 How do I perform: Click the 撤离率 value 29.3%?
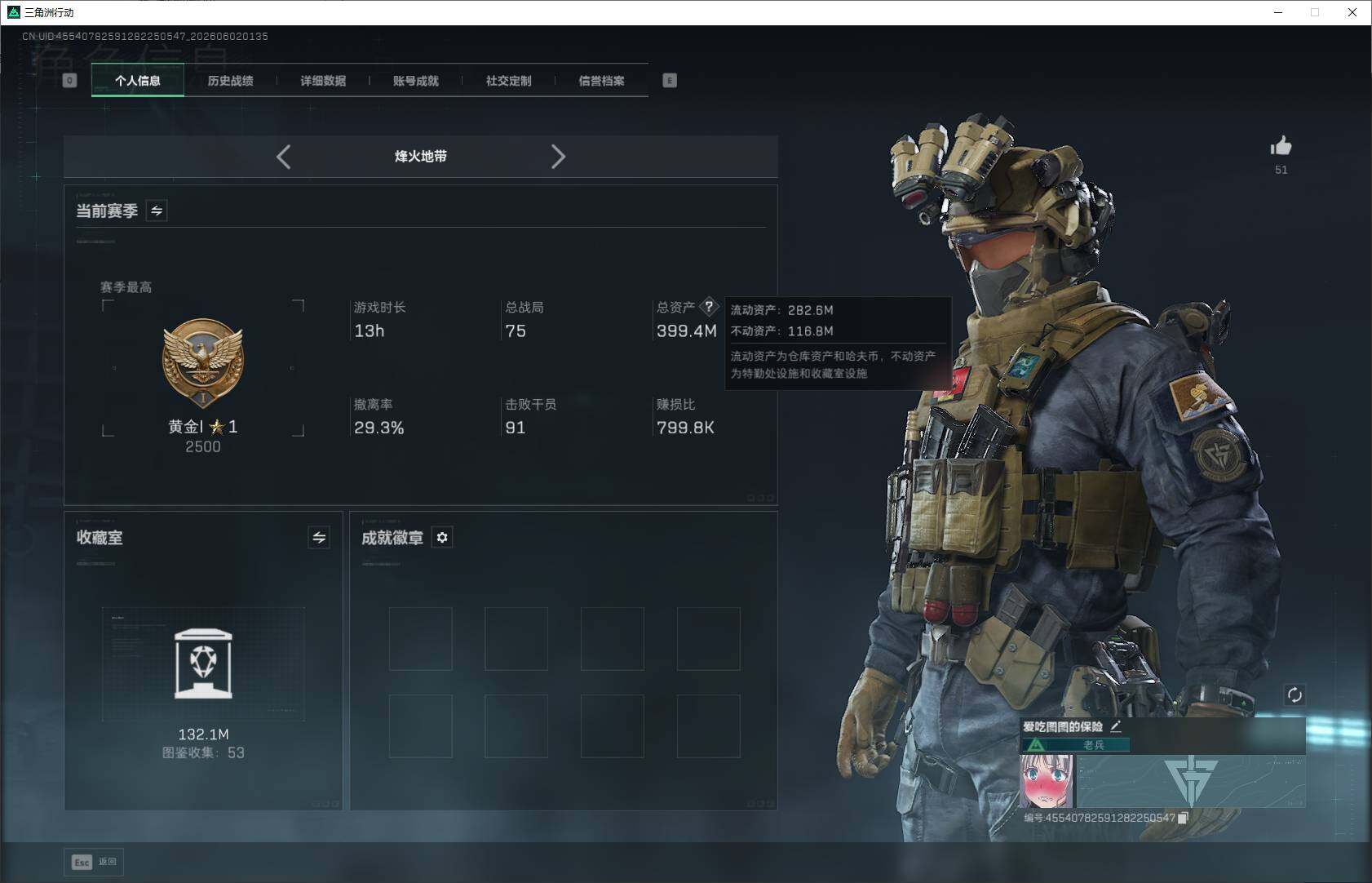coord(379,428)
